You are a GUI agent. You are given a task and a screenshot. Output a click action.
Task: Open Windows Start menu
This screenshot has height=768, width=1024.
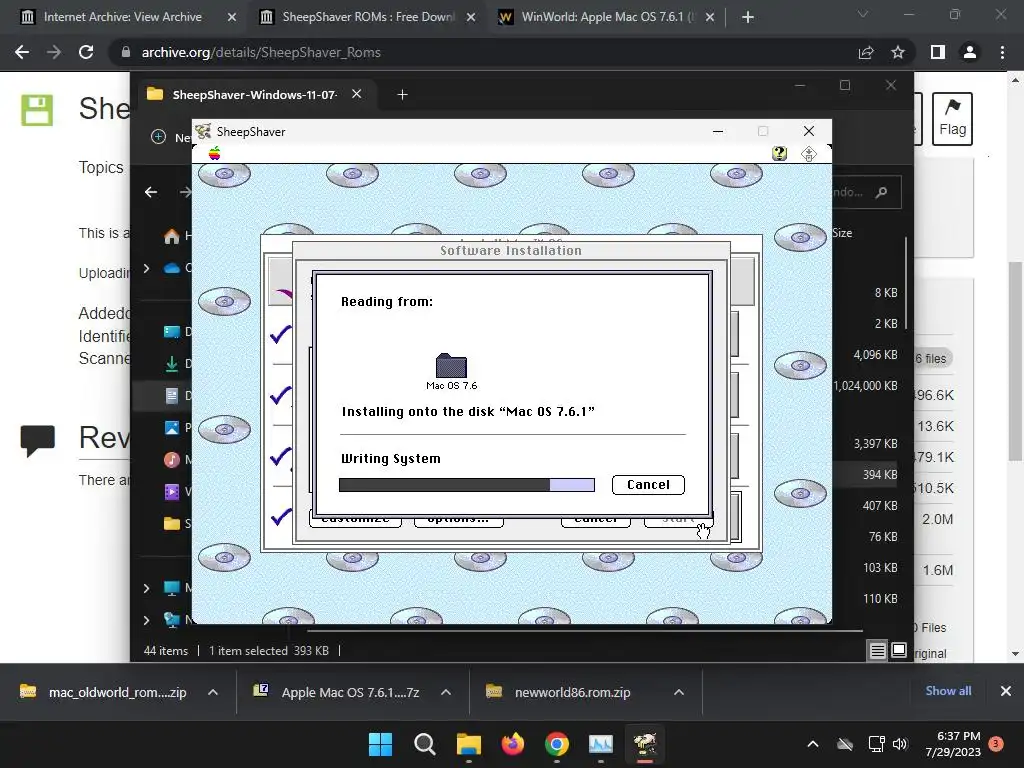point(380,744)
